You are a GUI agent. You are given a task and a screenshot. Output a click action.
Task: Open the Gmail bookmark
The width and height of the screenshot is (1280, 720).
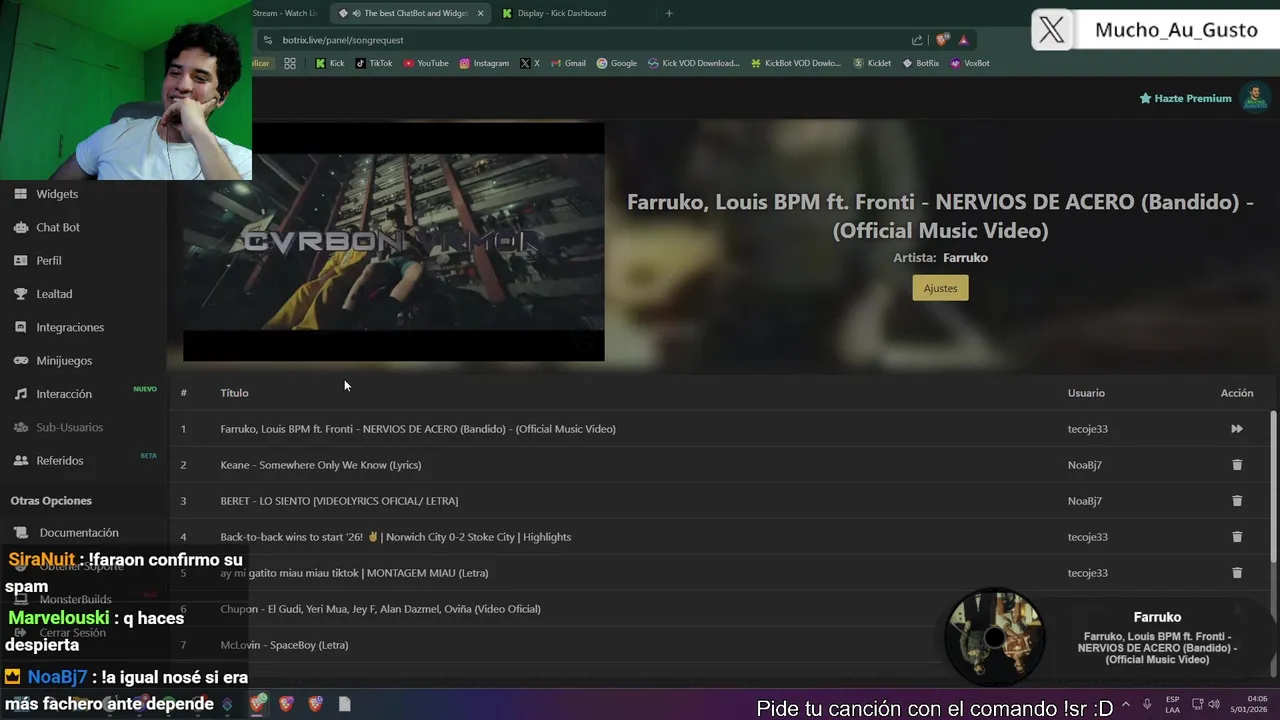pos(568,63)
